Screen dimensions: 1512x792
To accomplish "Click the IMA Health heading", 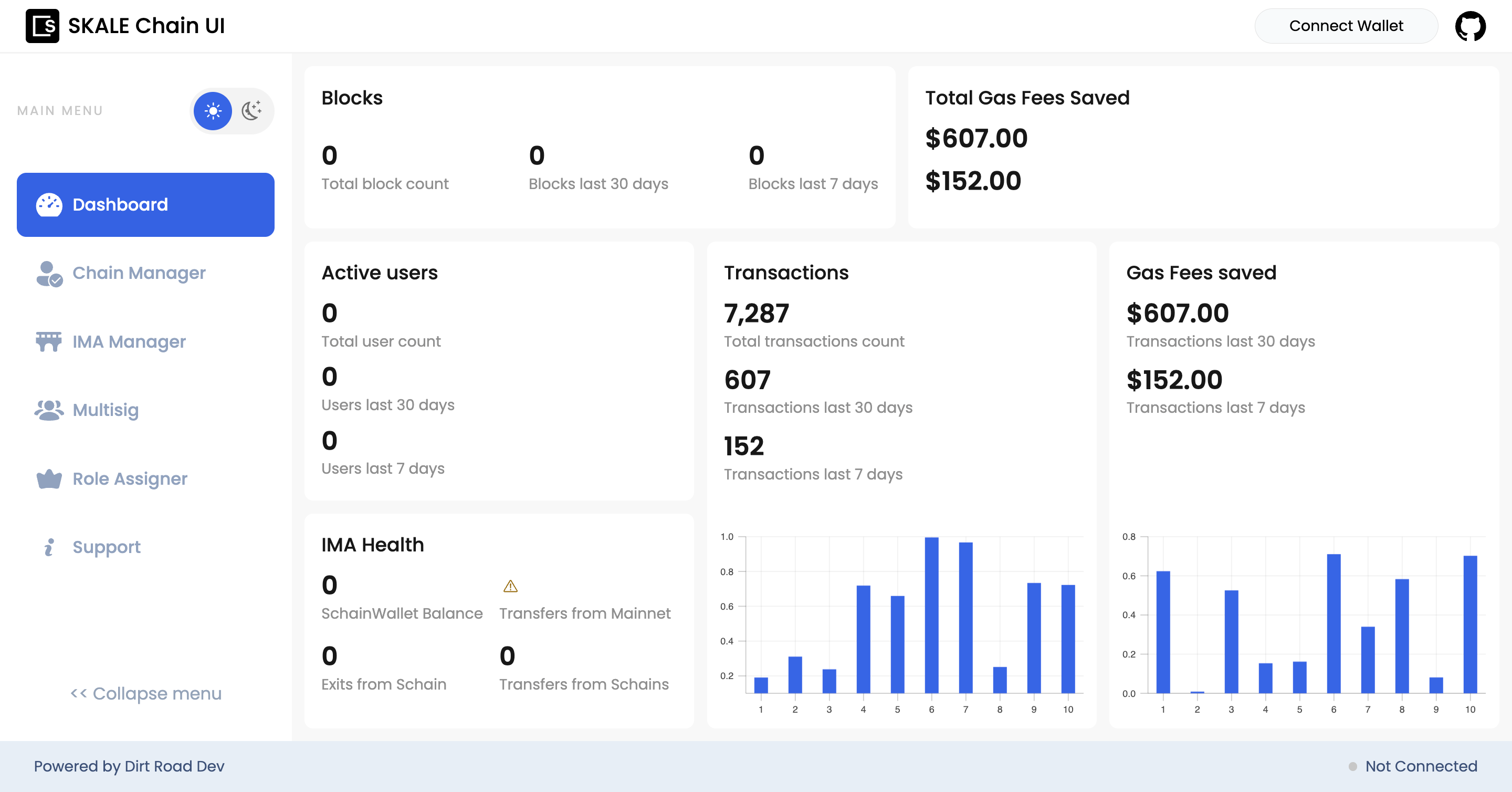I will pyautogui.click(x=373, y=545).
